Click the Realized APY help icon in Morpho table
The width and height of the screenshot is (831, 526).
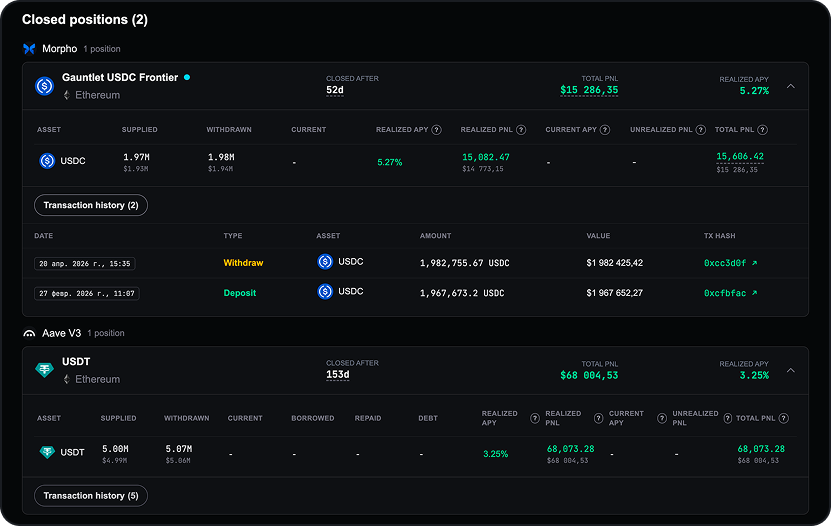pos(436,130)
